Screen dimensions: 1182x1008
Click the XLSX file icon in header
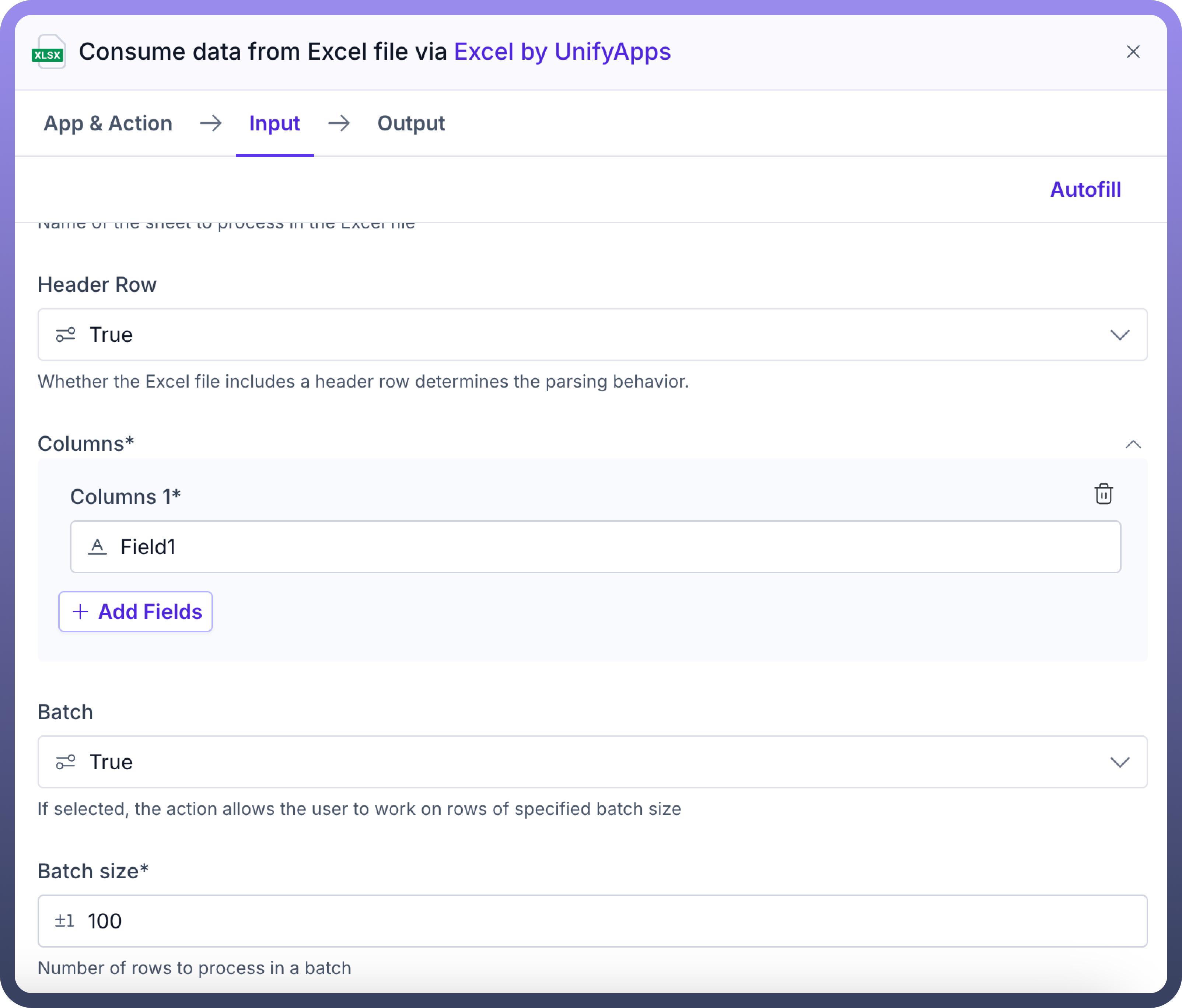[x=49, y=52]
